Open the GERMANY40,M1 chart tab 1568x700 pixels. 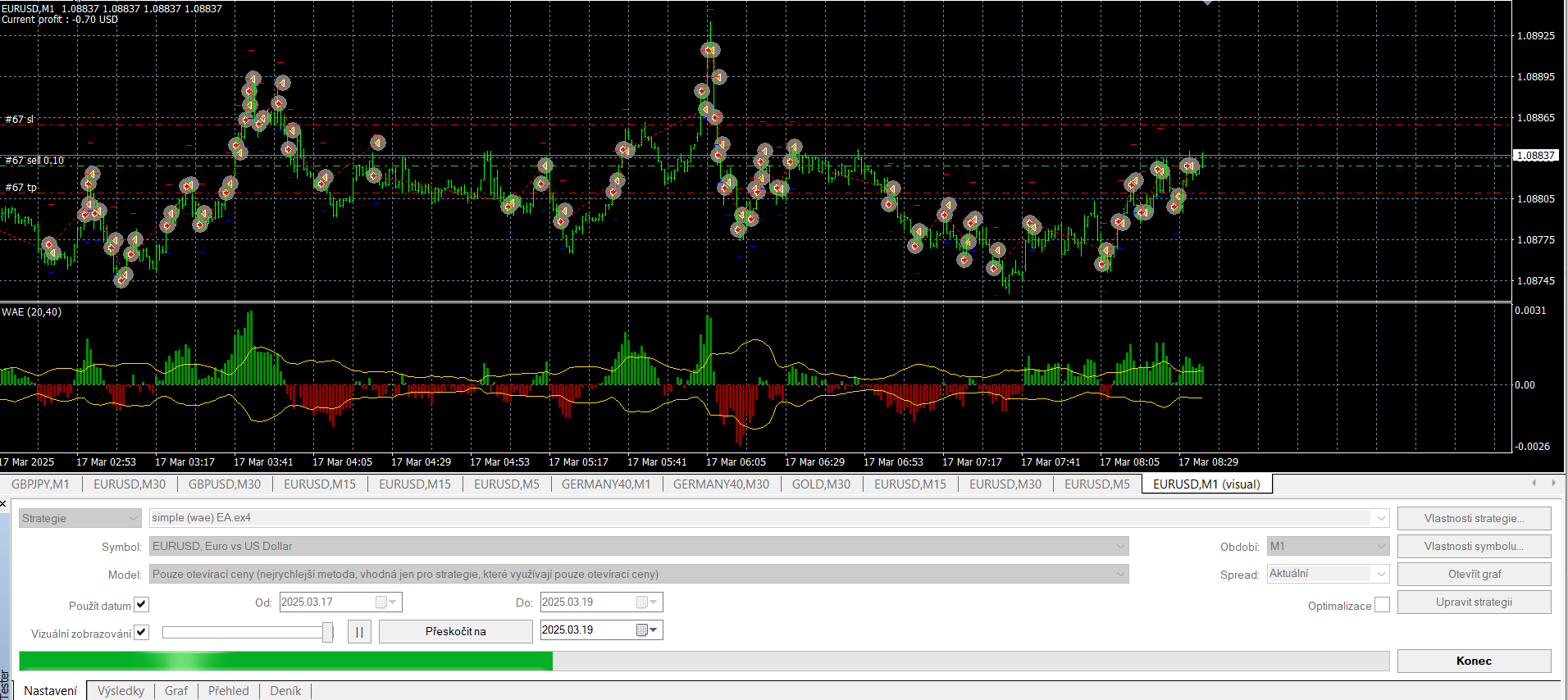[605, 484]
